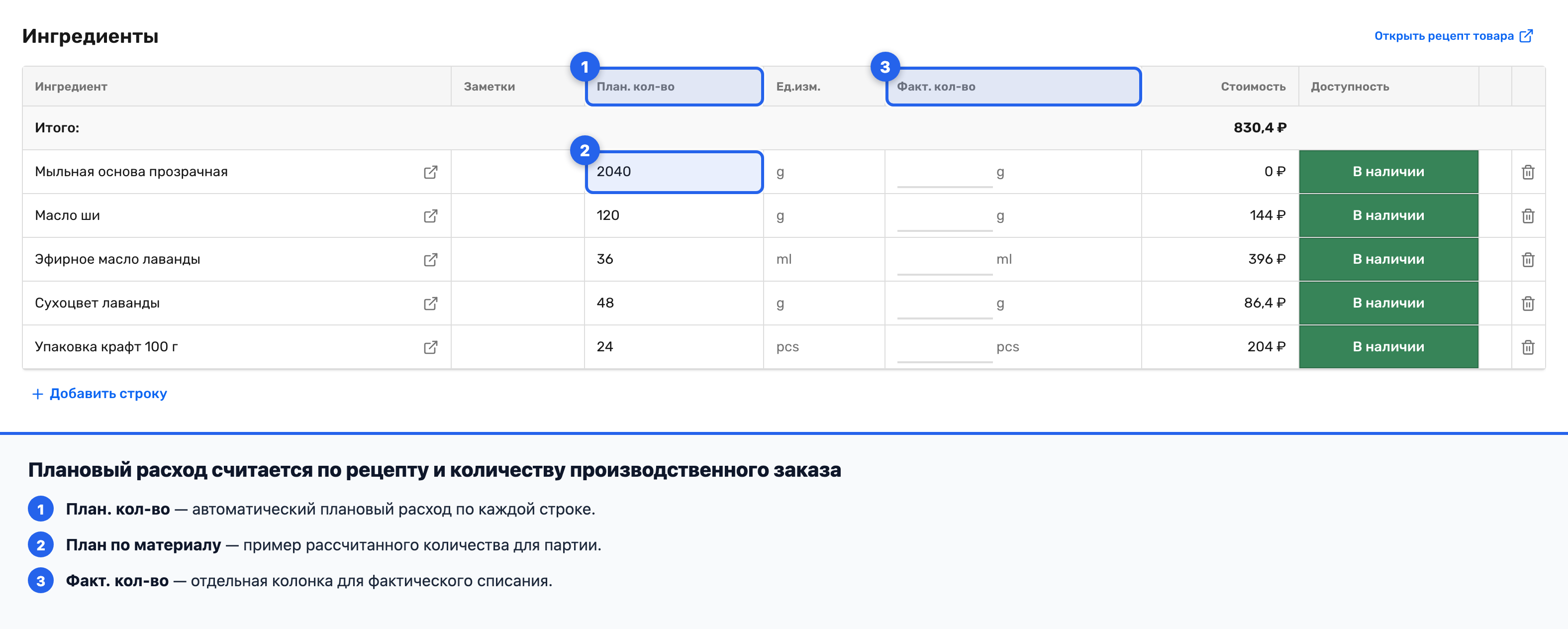Click В наличии status for Эфирное масло лаванды
This screenshot has height=629, width=1568.
[x=1388, y=259]
